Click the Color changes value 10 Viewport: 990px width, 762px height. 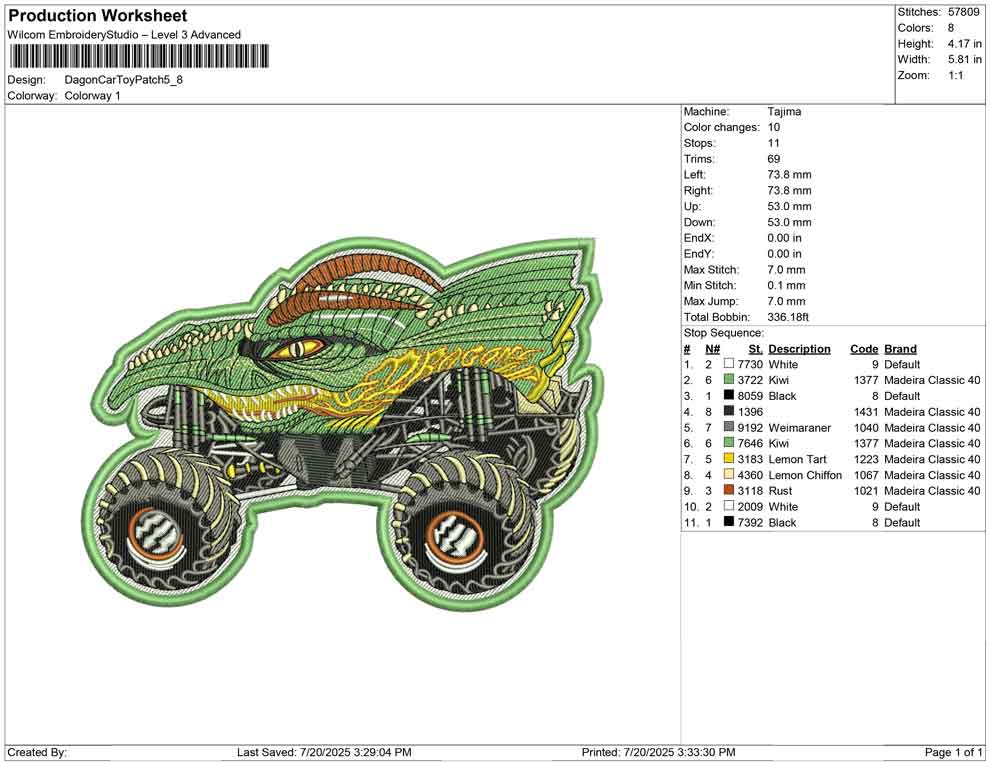pyautogui.click(x=773, y=127)
